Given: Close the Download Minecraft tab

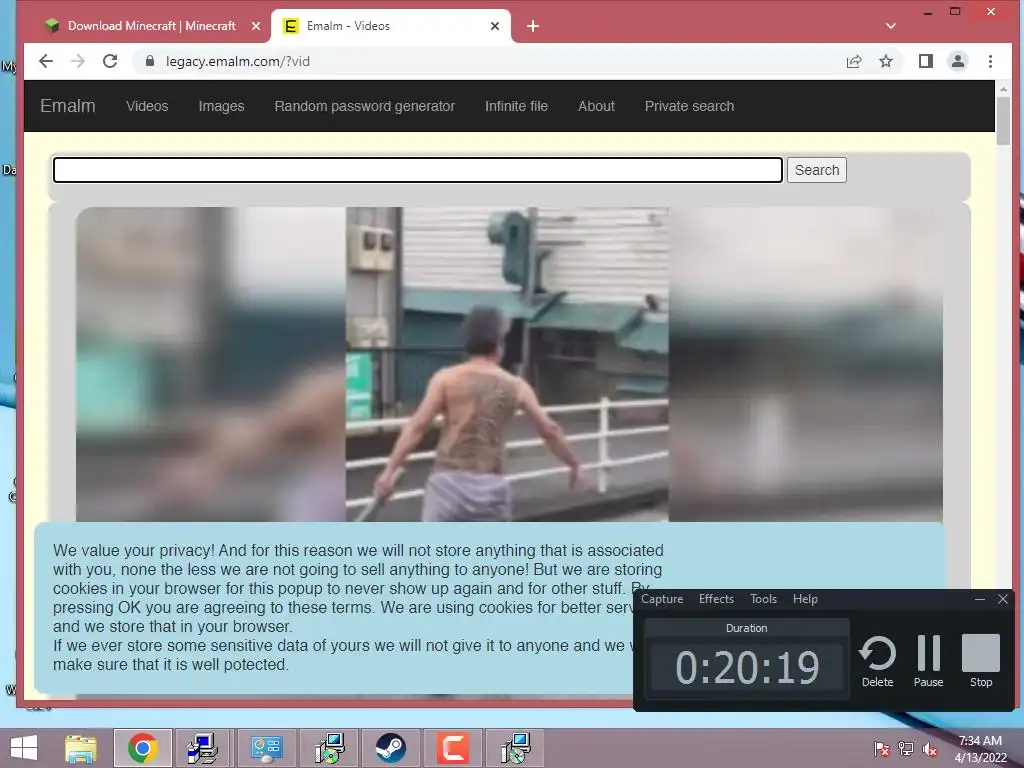Looking at the screenshot, I should click(256, 26).
